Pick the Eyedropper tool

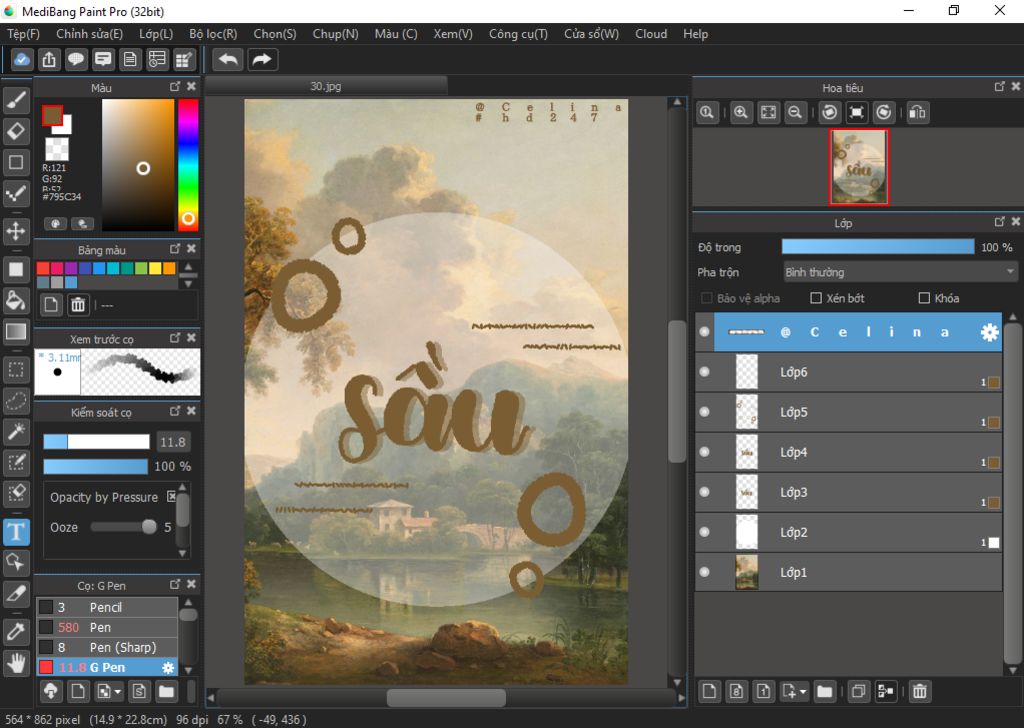(x=16, y=631)
